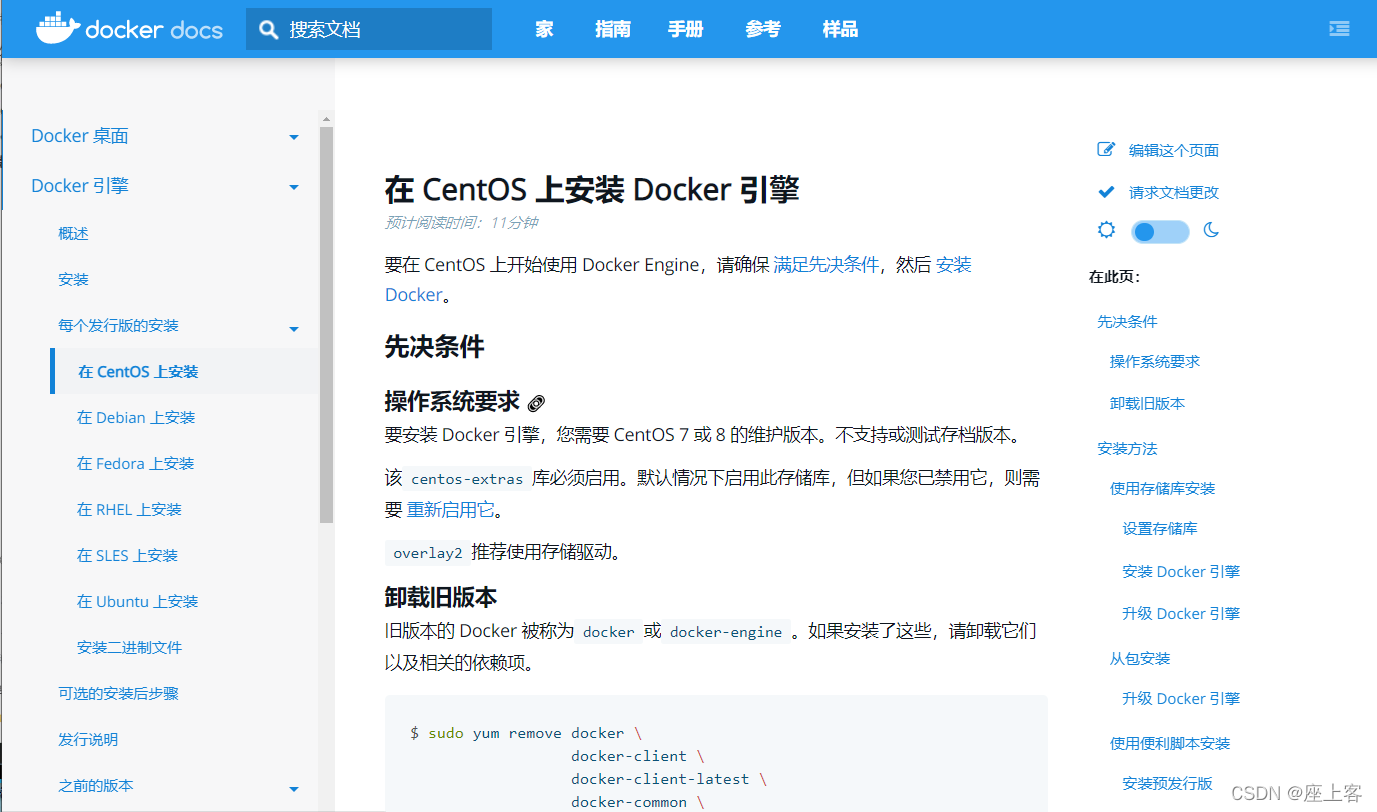Click the moon dark-mode icon
The width and height of the screenshot is (1377, 812).
[1211, 230]
